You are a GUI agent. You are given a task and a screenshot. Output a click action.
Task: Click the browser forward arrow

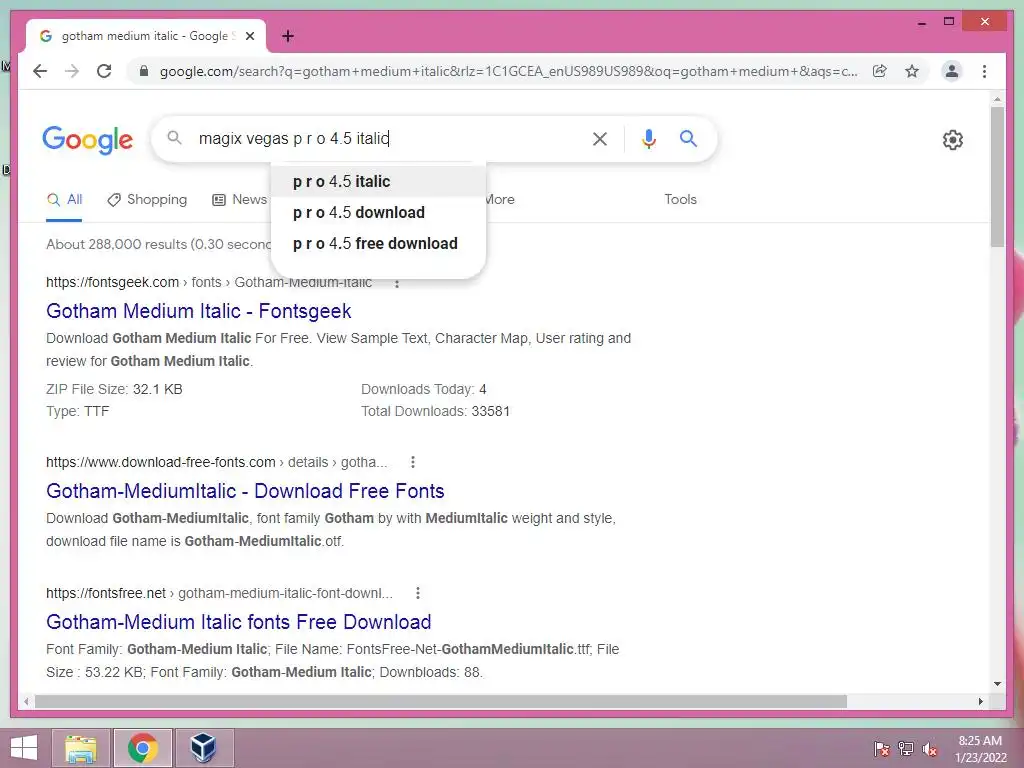pos(72,71)
